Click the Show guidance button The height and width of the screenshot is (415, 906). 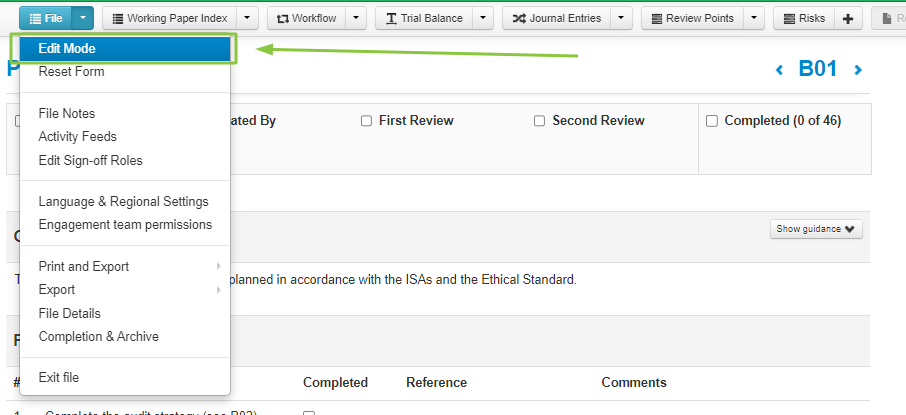pos(816,229)
